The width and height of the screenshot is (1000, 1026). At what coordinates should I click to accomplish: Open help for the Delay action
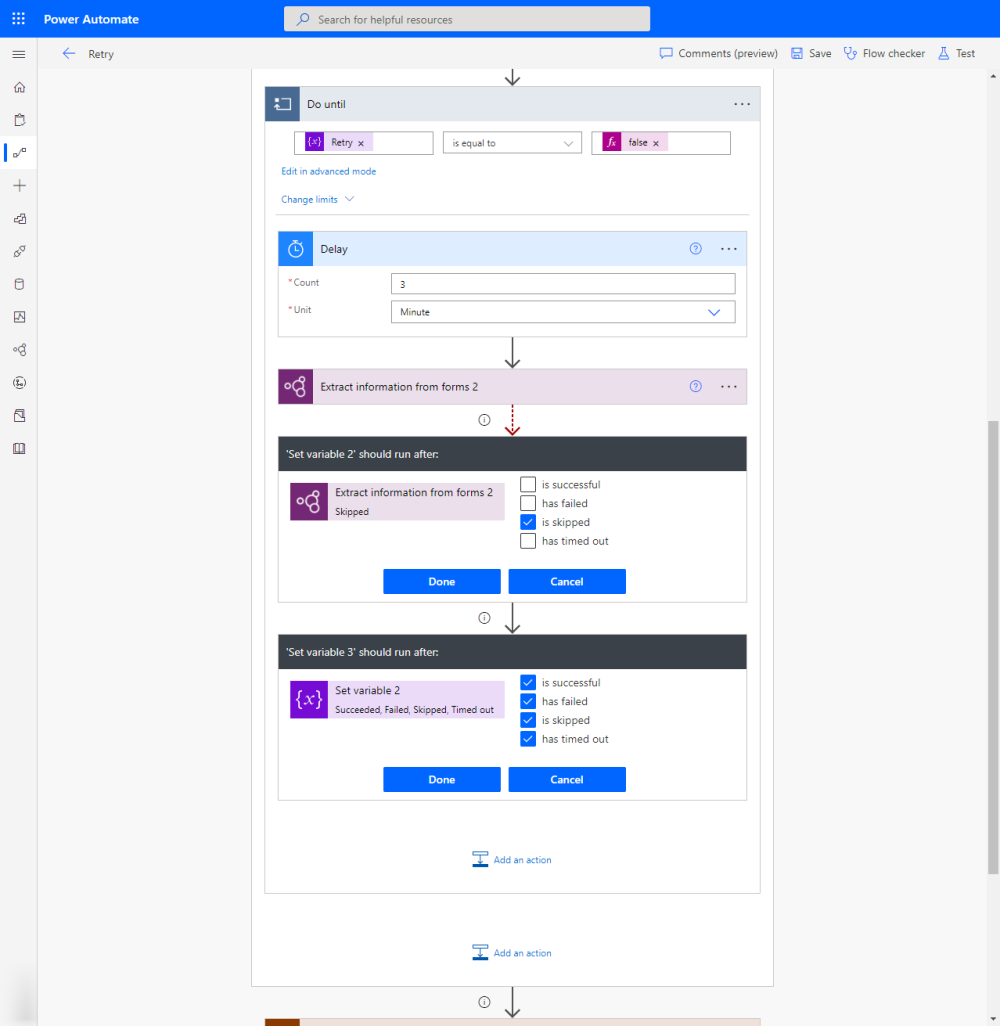[x=696, y=249]
